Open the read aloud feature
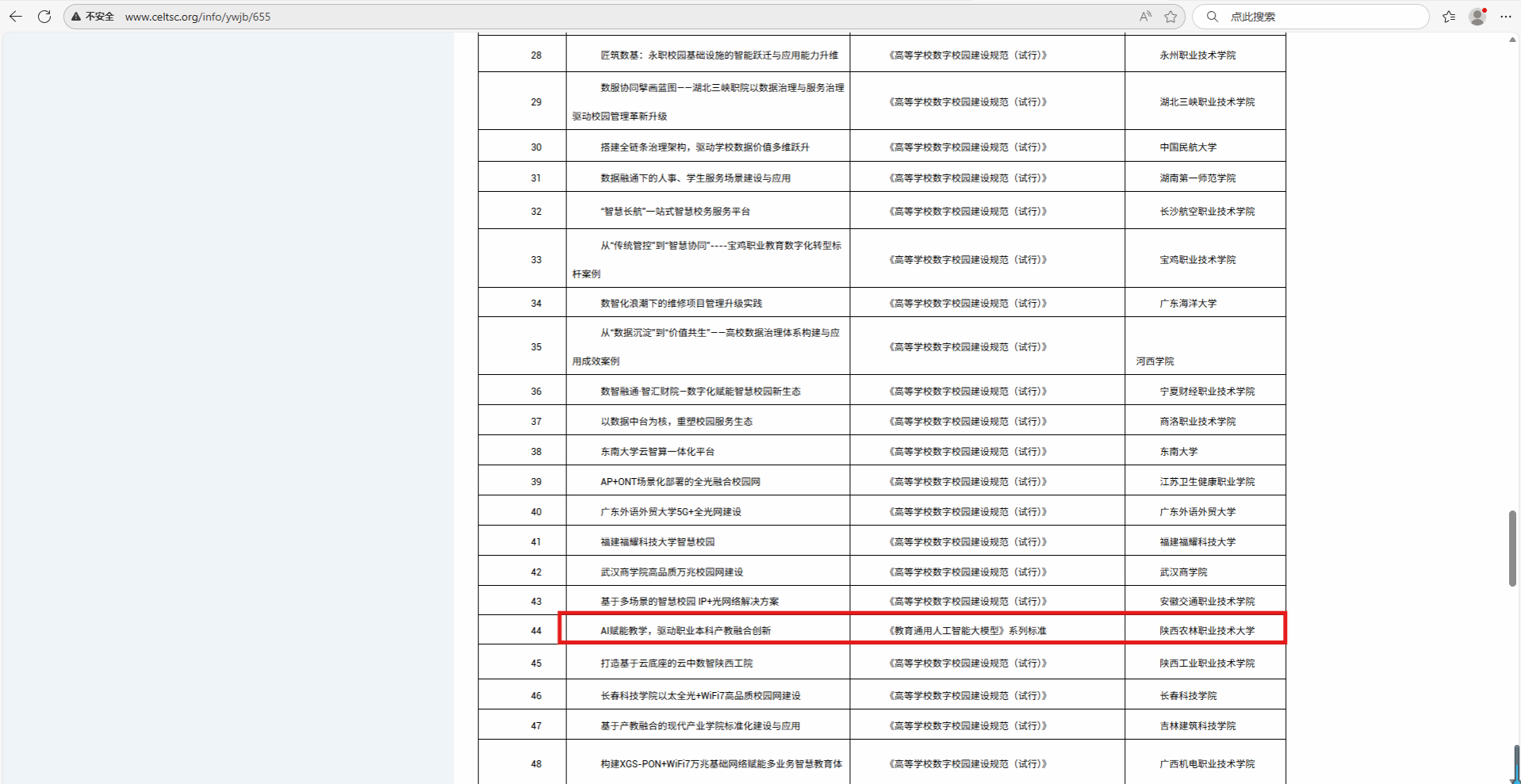1521x784 pixels. click(x=1145, y=17)
